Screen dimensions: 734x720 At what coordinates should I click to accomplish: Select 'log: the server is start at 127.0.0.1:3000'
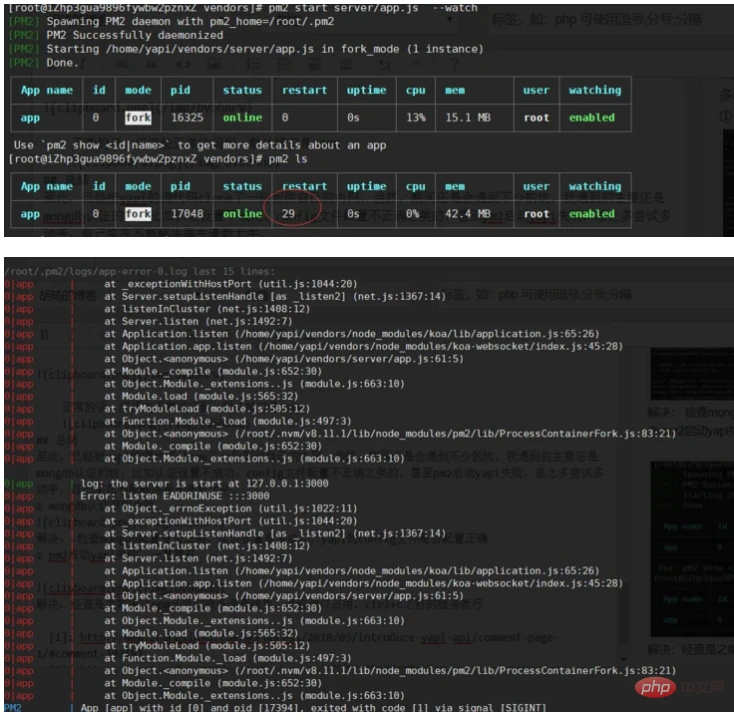coord(204,484)
